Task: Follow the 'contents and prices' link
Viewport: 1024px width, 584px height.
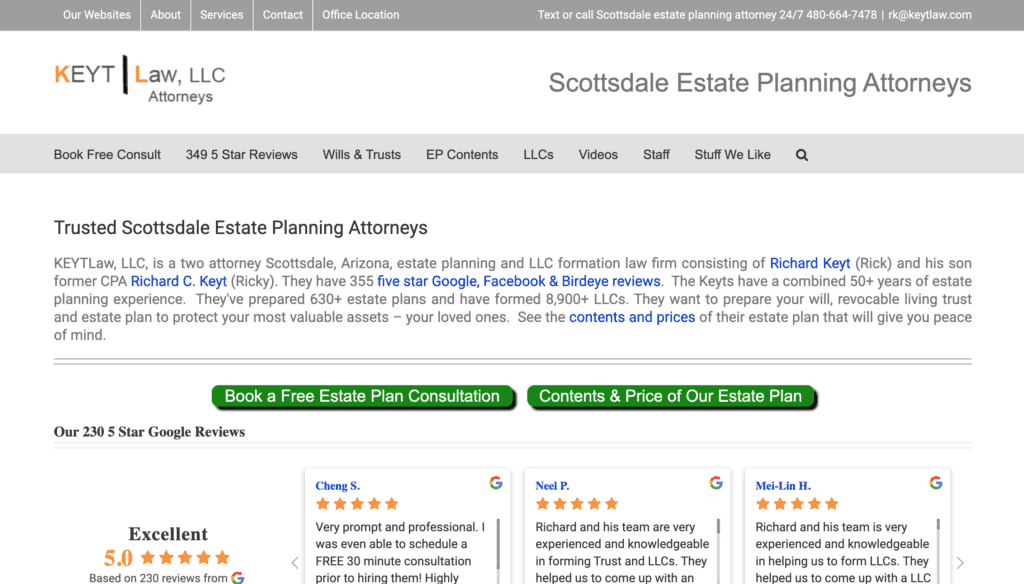Action: tap(624, 318)
